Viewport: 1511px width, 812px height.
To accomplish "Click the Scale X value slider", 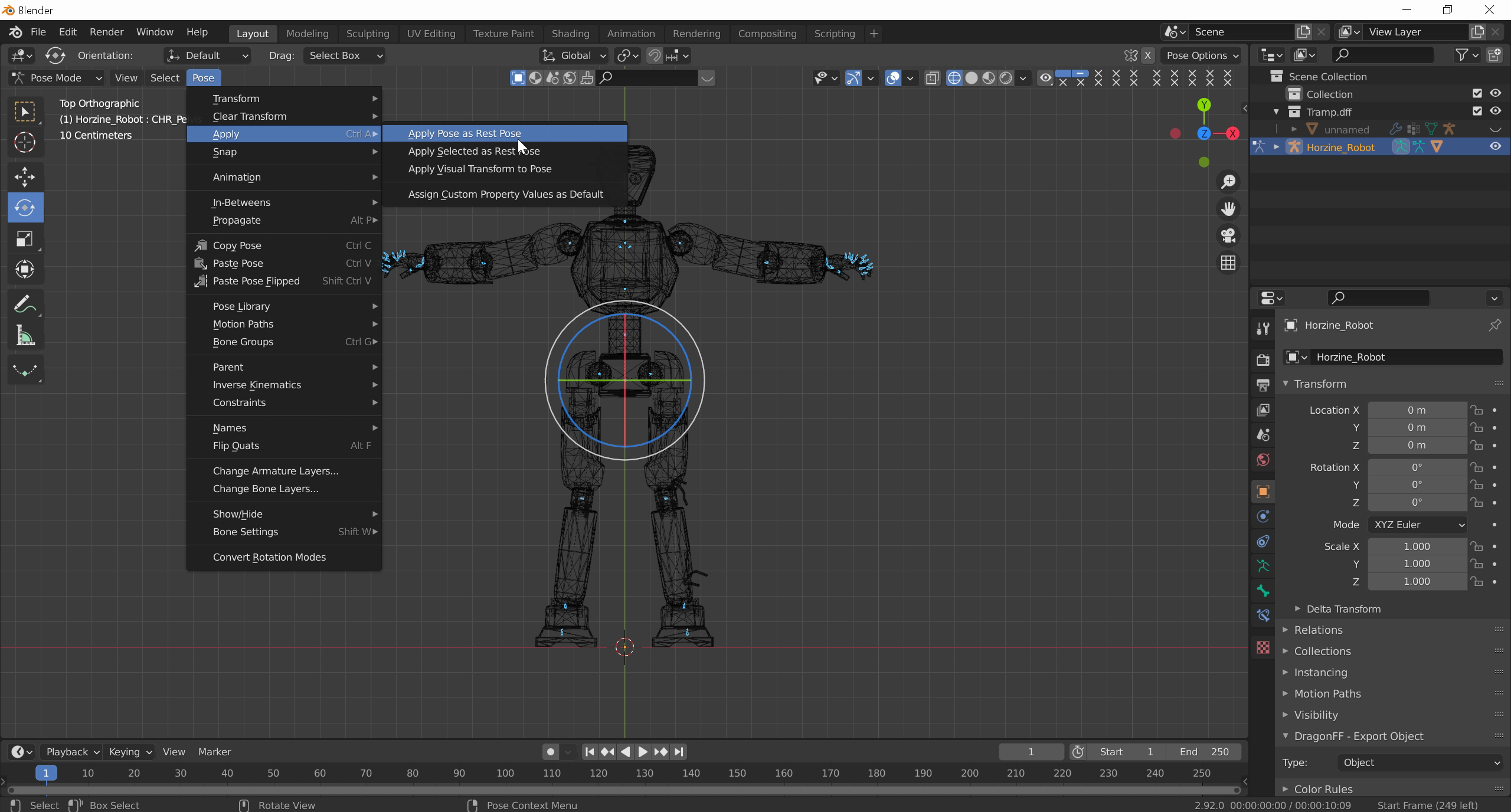I will (1416, 546).
